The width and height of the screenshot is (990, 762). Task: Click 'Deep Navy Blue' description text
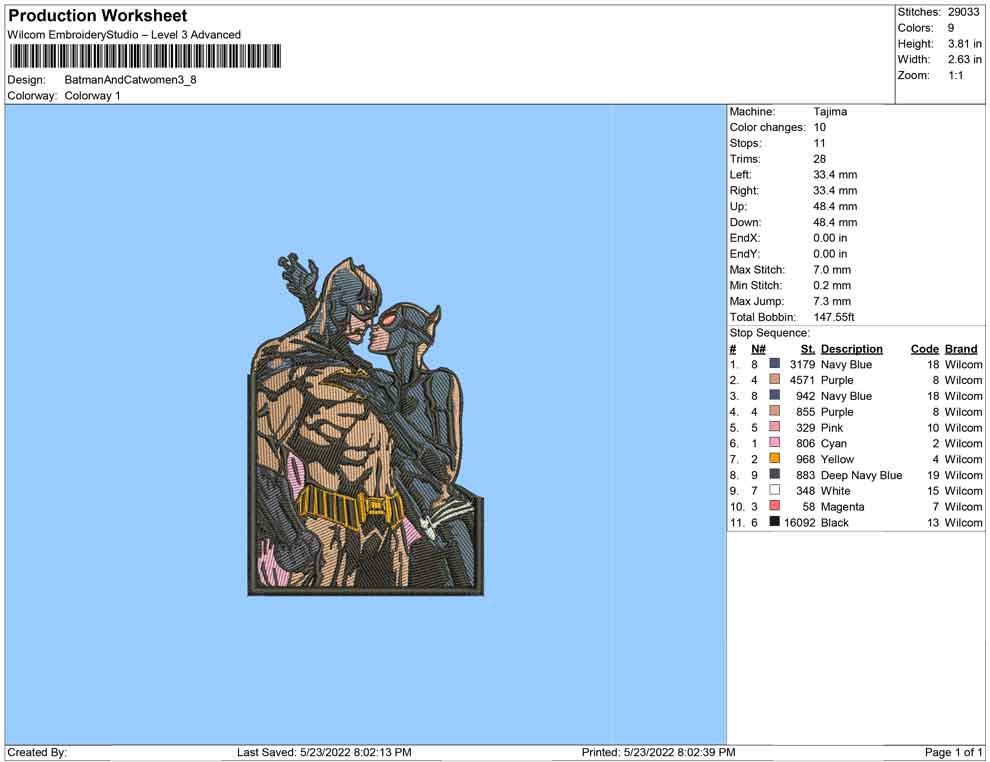(x=862, y=475)
